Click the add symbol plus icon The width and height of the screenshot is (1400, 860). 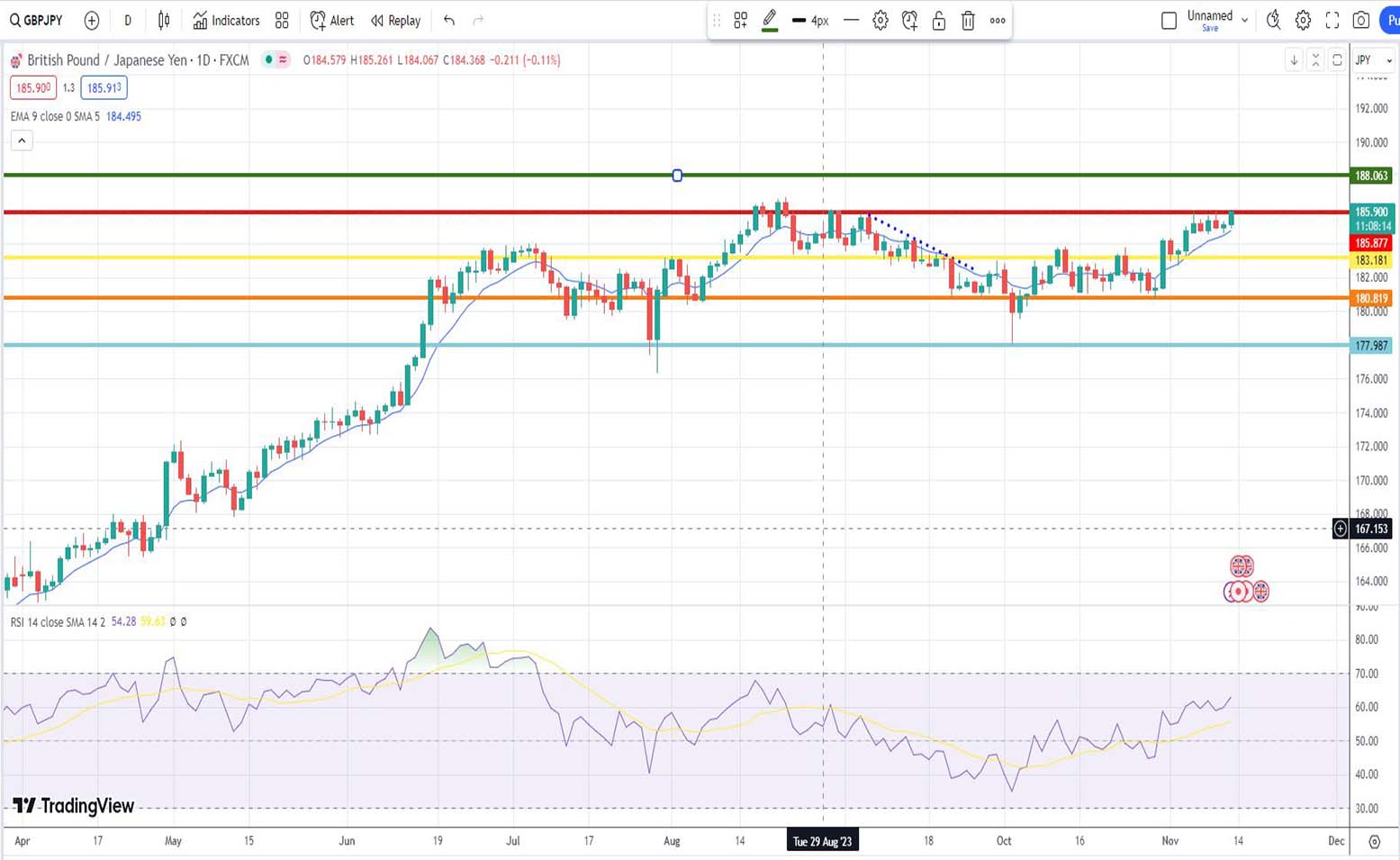point(92,21)
